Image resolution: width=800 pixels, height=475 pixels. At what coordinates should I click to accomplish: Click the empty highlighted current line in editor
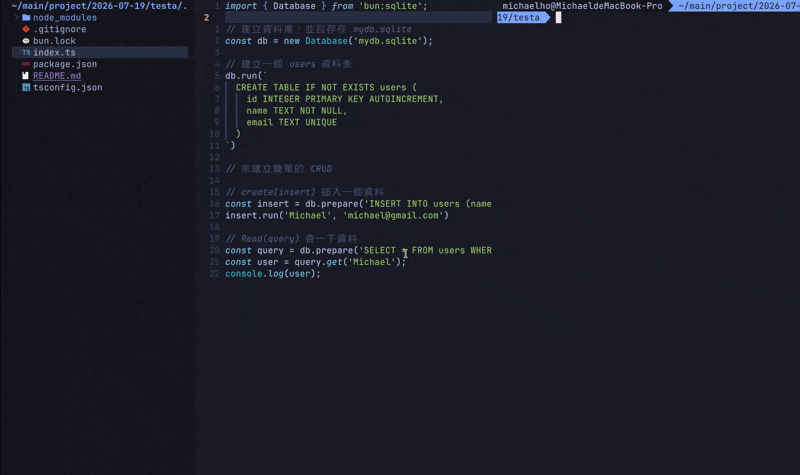tap(358, 18)
